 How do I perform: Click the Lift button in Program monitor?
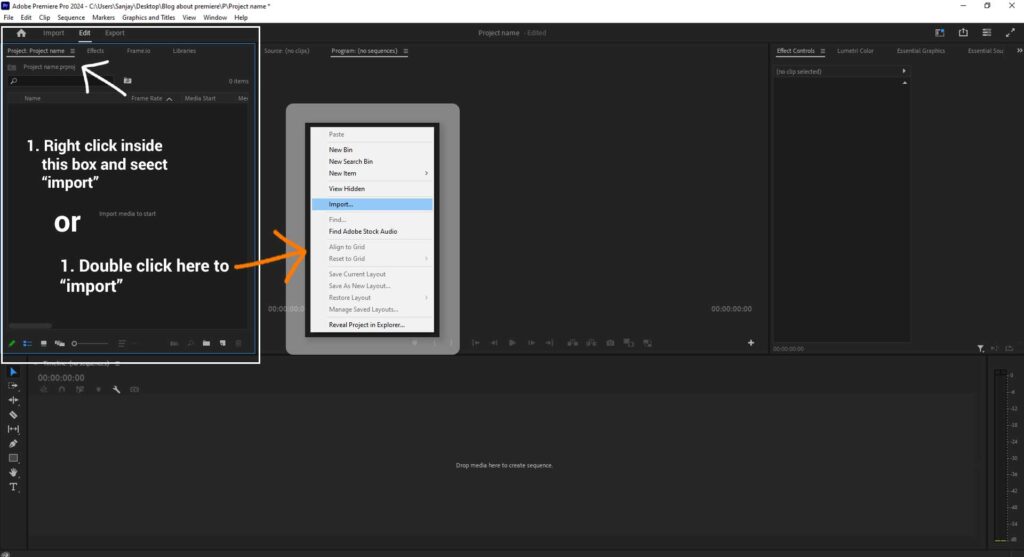coord(572,343)
